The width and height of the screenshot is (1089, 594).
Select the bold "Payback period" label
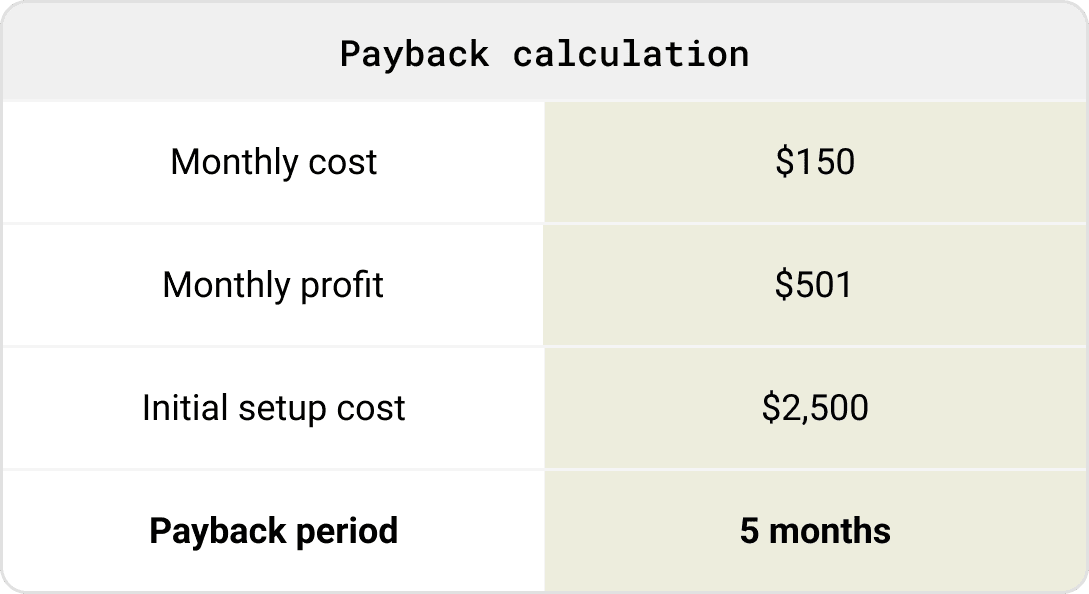[273, 531]
